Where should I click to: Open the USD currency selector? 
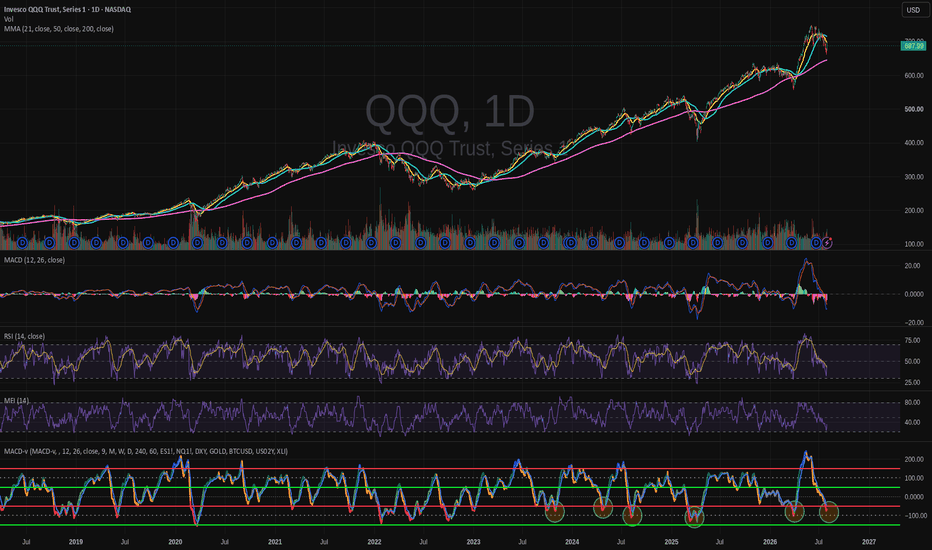[914, 10]
